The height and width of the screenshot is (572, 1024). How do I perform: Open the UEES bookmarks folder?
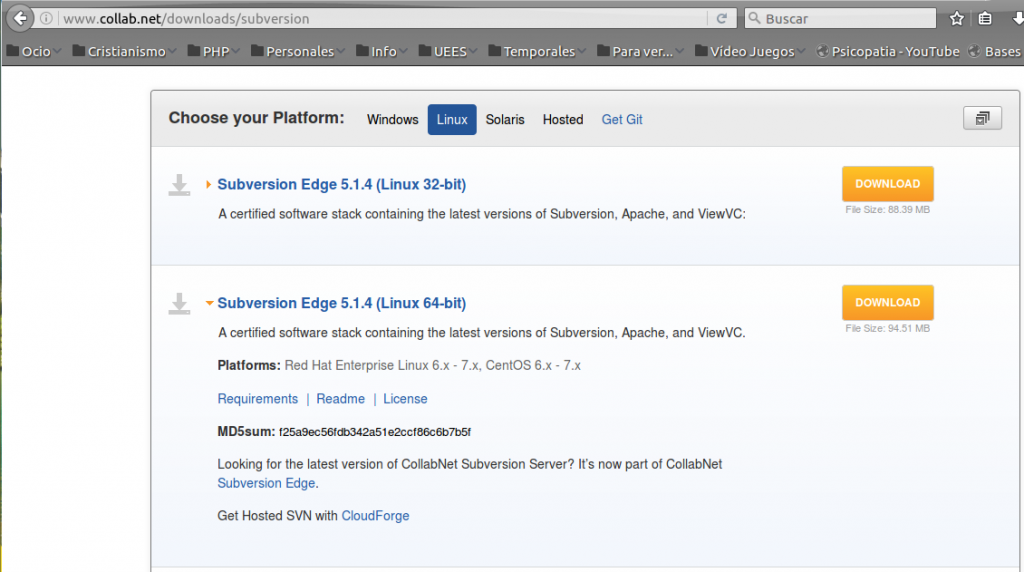tap(448, 51)
